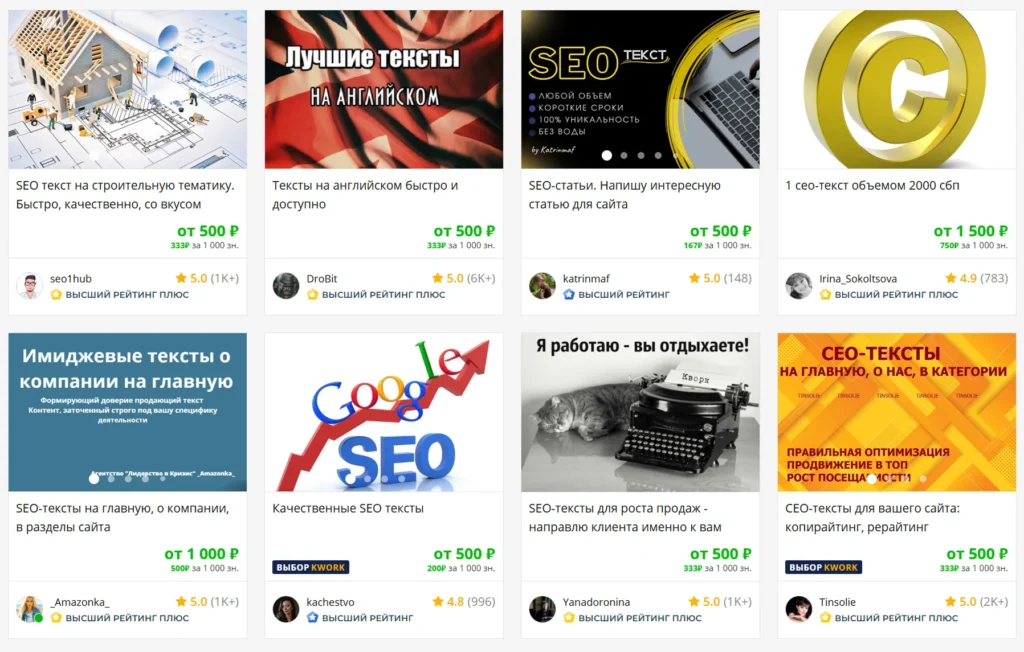
Task: Open seo1hub seller avatar
Action: pyautogui.click(x=29, y=286)
